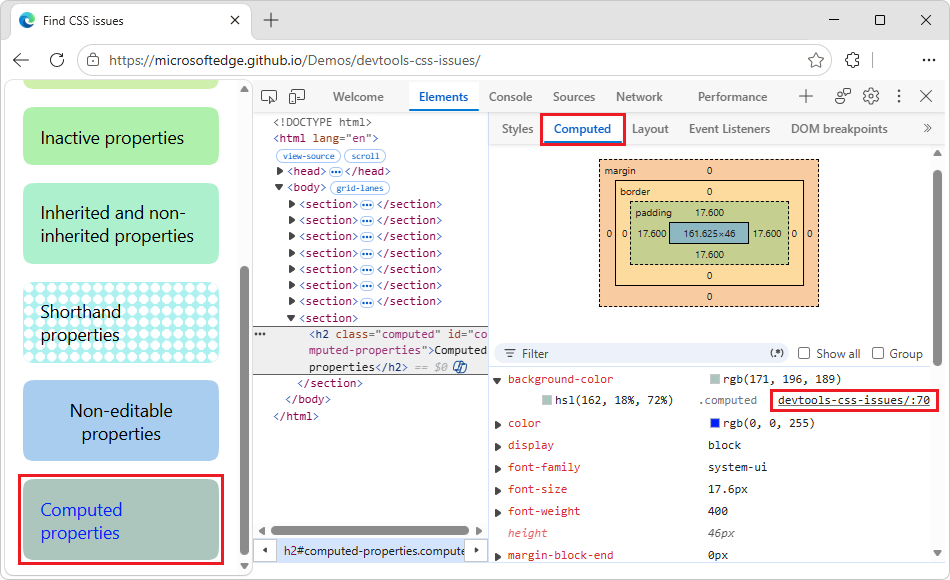The width and height of the screenshot is (950, 580).
Task: Expand the color computed property
Action: (497, 424)
